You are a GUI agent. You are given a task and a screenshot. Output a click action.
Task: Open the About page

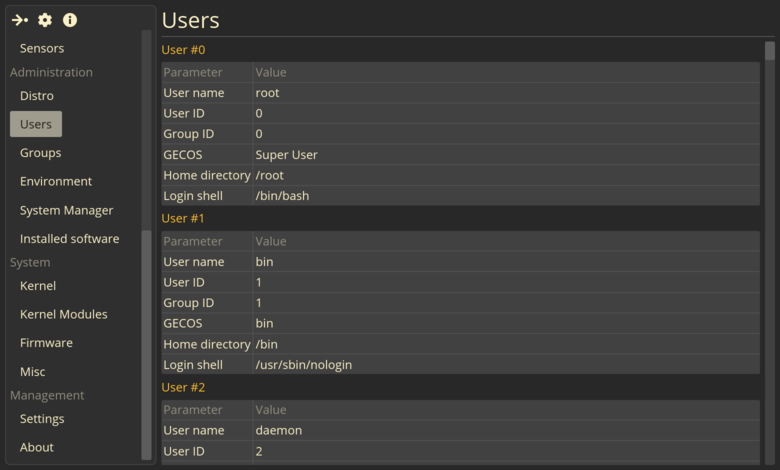37,447
